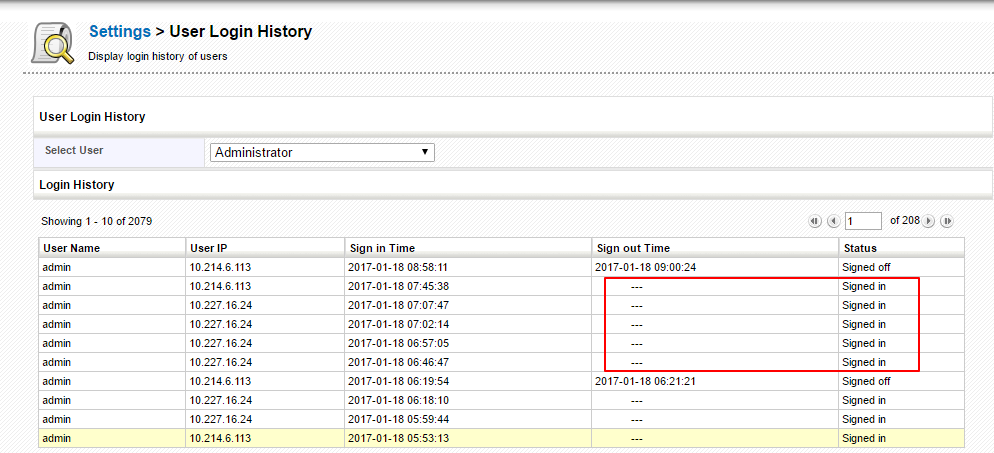Click the User Login History magnifier icon

click(x=53, y=42)
